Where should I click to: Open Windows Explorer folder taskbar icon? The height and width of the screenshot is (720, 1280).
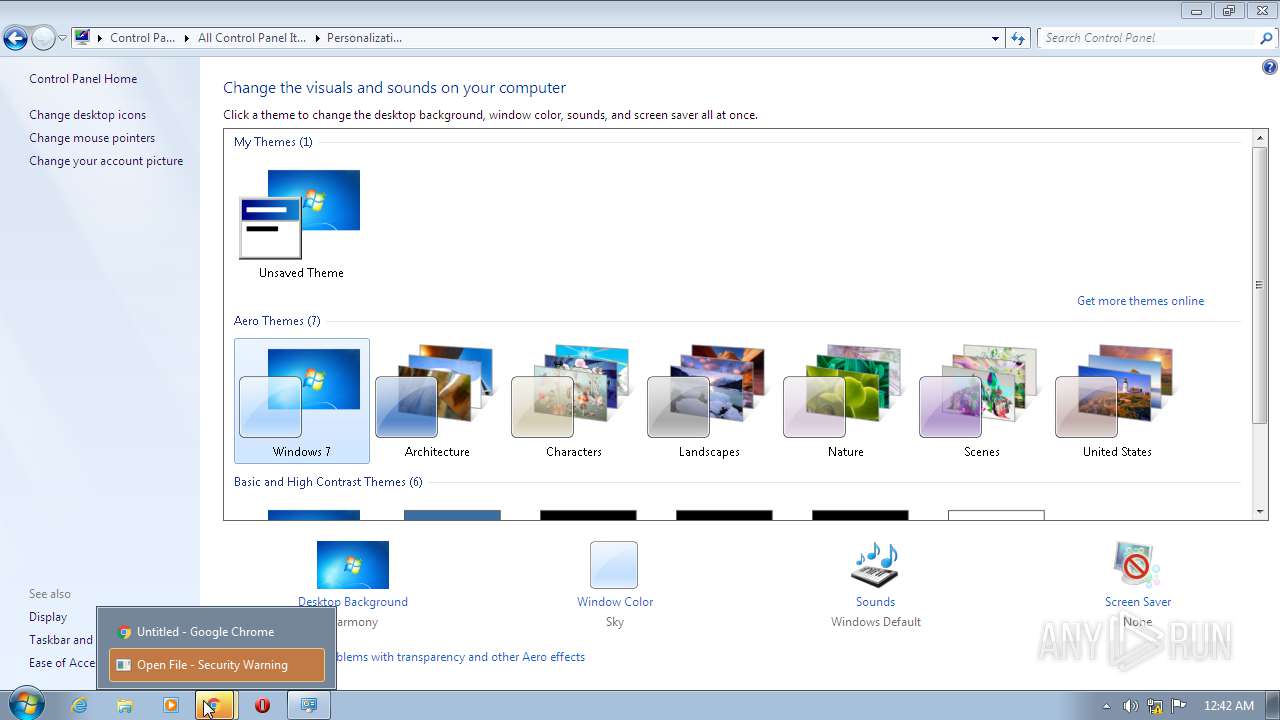[125, 705]
